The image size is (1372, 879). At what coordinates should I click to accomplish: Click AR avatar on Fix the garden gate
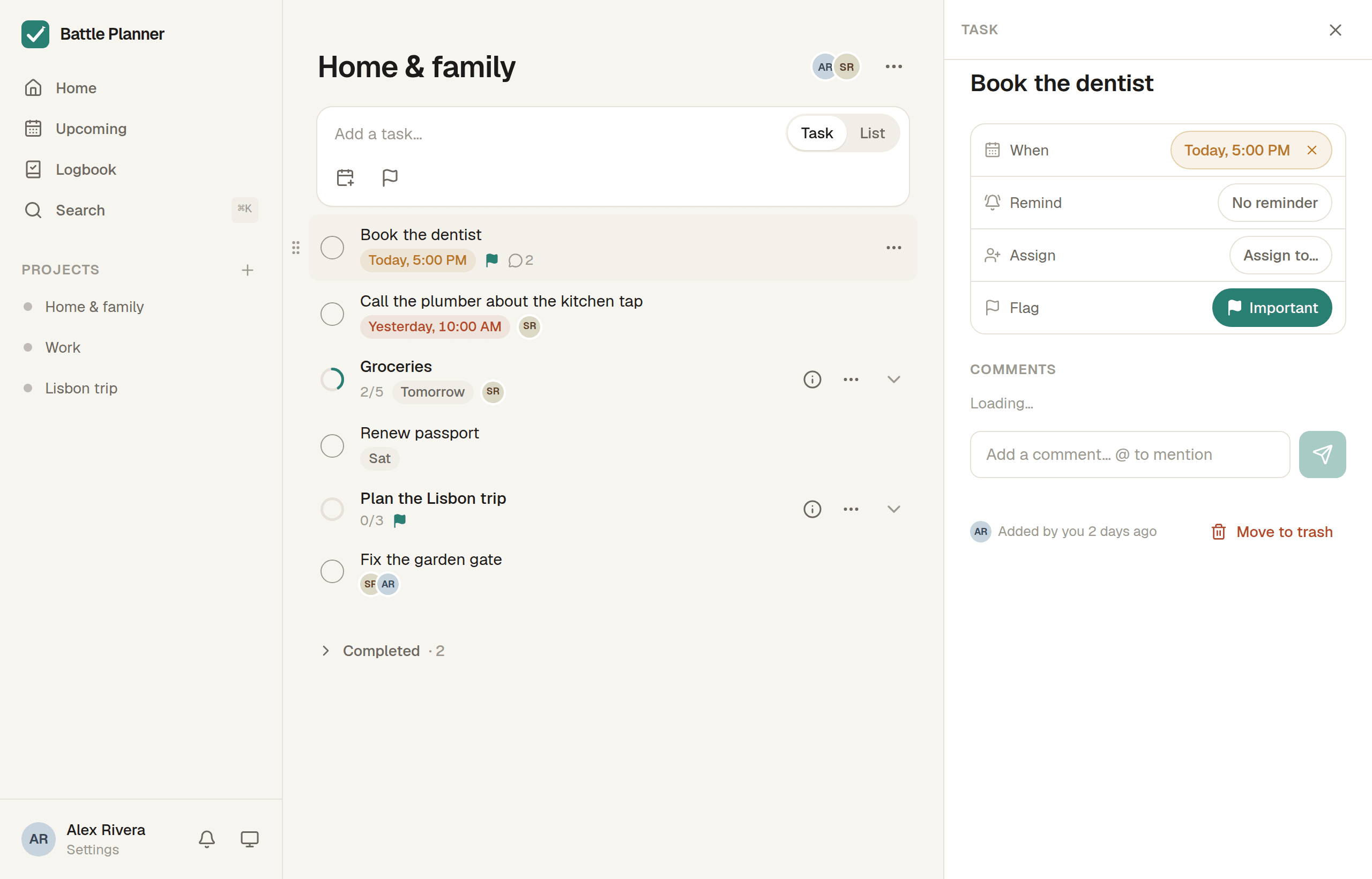click(x=388, y=584)
